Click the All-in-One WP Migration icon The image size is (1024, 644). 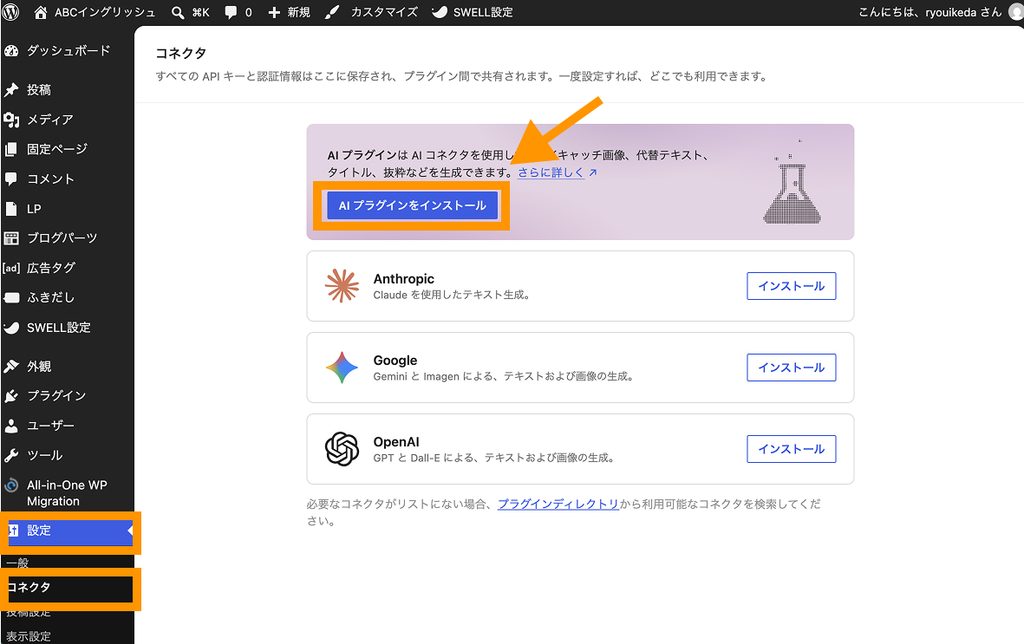click(x=11, y=485)
